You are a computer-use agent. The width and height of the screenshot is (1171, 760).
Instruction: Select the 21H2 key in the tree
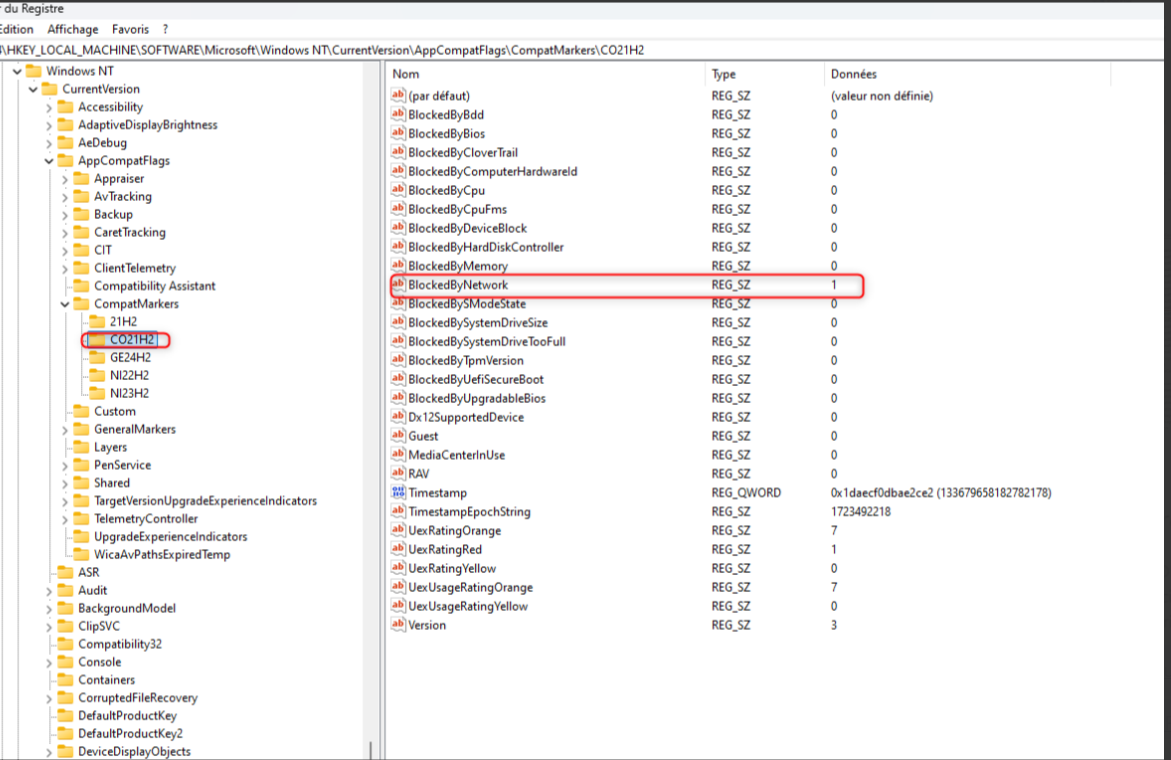pyautogui.click(x=123, y=322)
